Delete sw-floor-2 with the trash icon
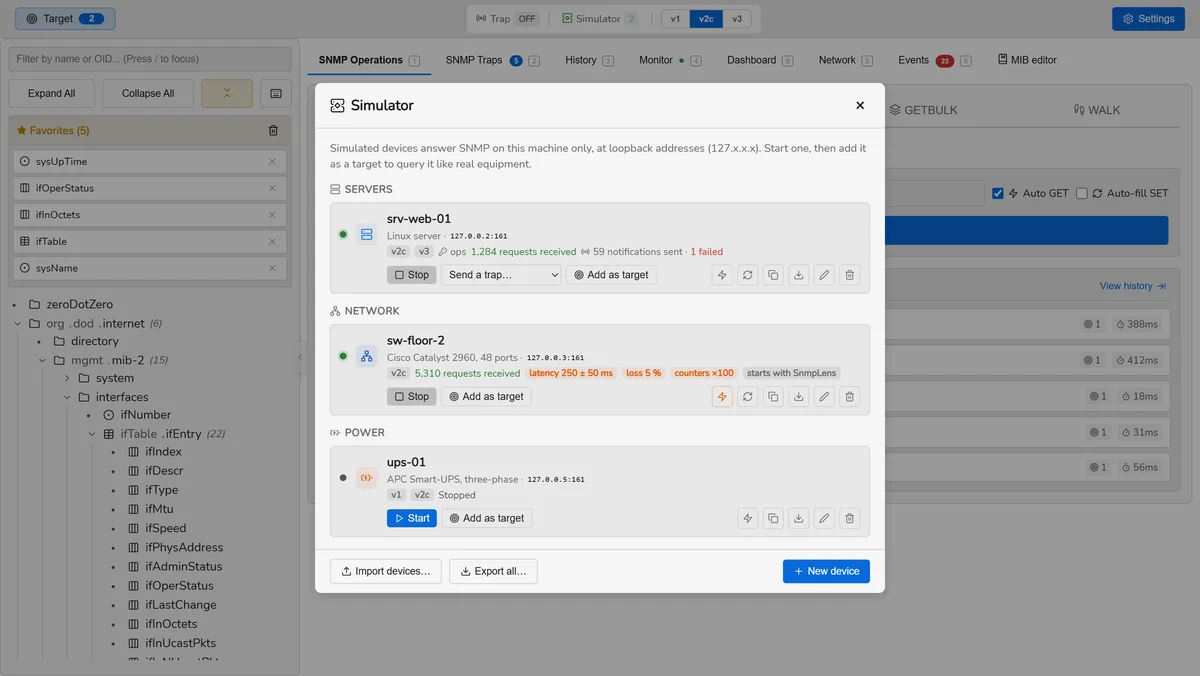 pyautogui.click(x=850, y=397)
